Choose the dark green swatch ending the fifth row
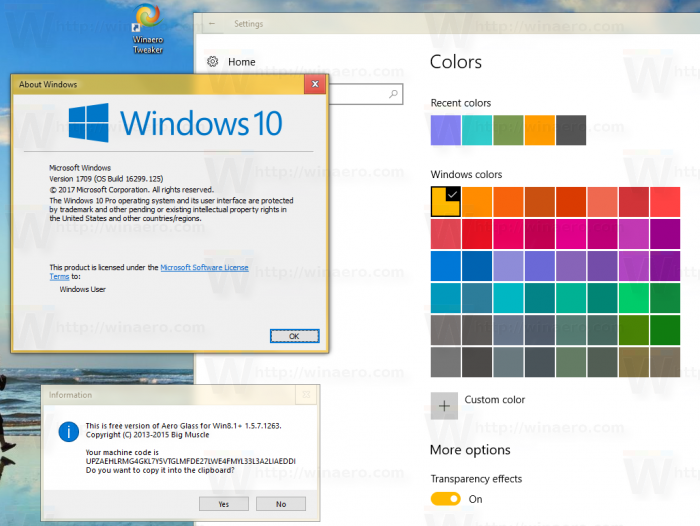Viewport: 700px width, 526px height. [x=665, y=330]
